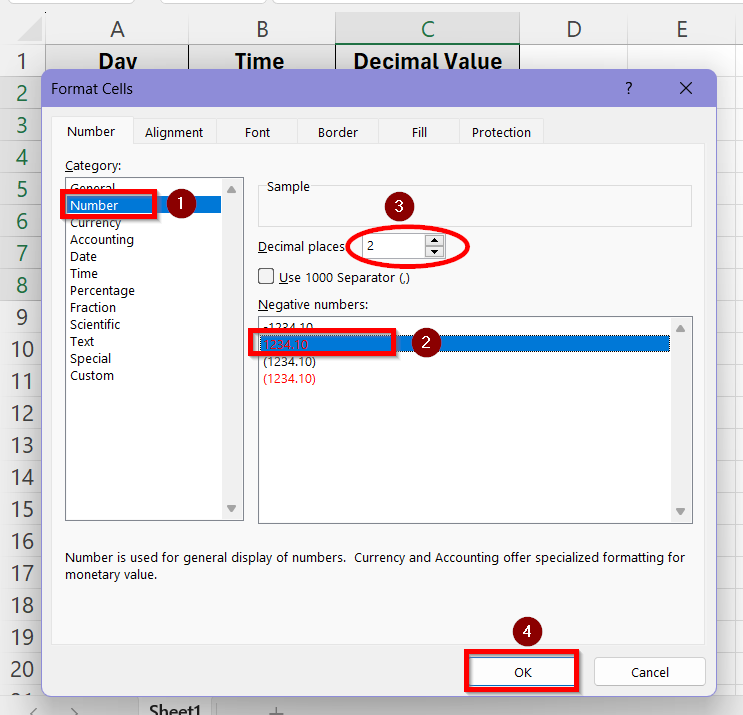743x715 pixels.
Task: Select column A header
Action: tap(117, 29)
